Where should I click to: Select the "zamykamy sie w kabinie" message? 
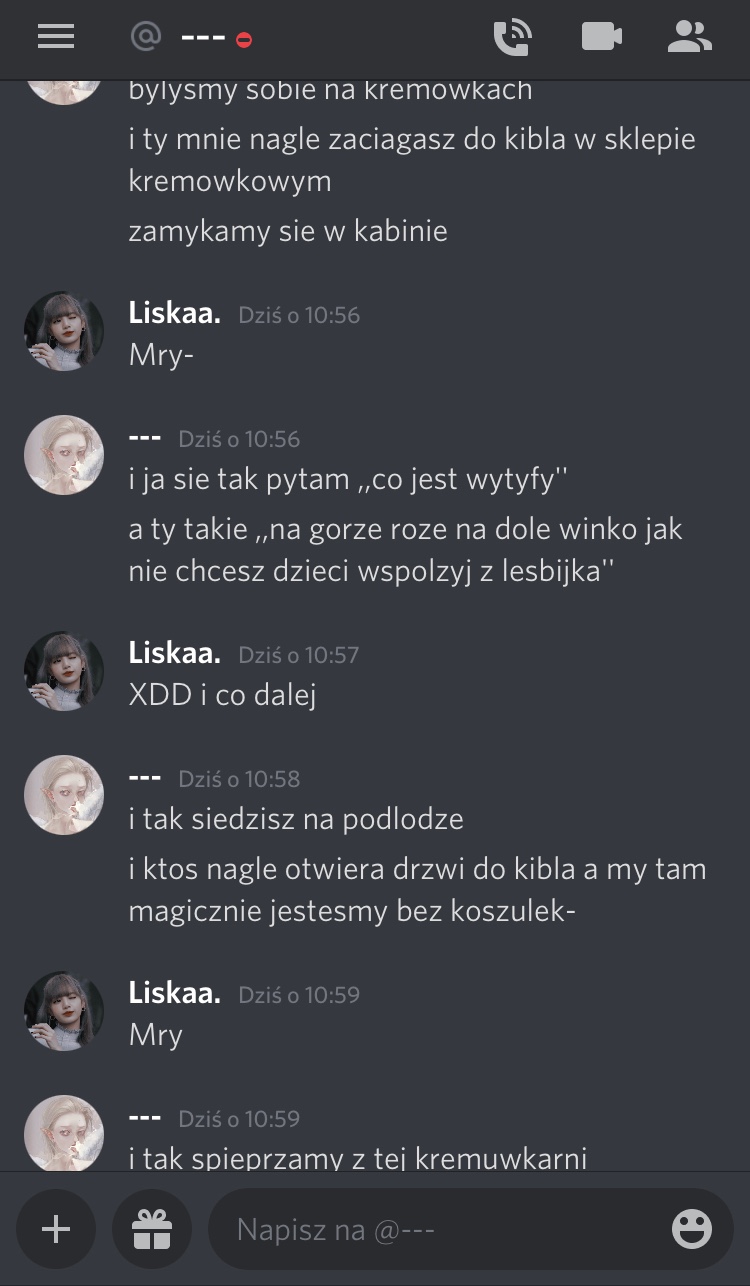click(288, 231)
